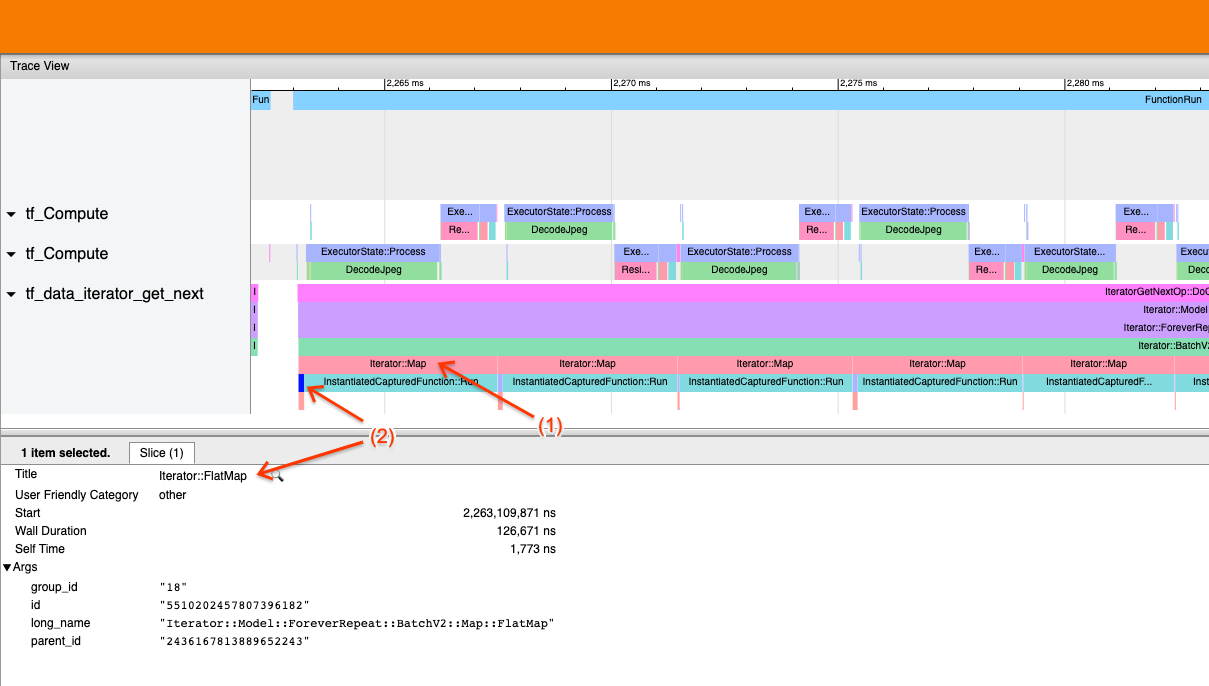The width and height of the screenshot is (1209, 686).
Task: Click the Trace View title bar
Action: point(39,66)
